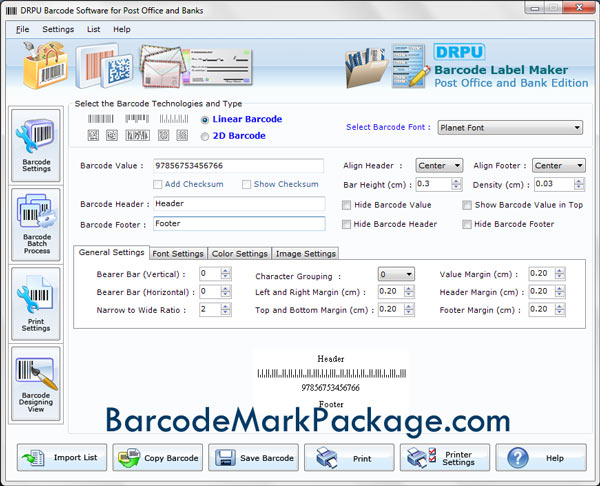Adjust the Bearer Bar (Vertical) spinner
This screenshot has width=600, height=486.
pos(226,274)
